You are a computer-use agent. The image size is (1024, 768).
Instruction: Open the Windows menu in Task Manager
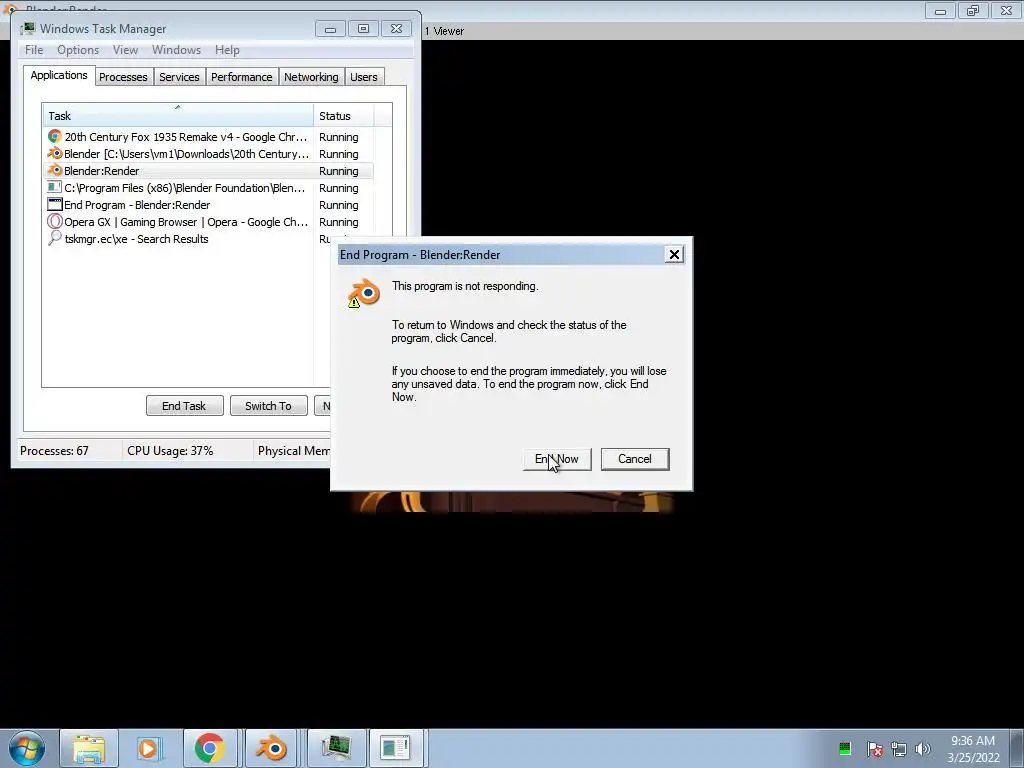[176, 50]
